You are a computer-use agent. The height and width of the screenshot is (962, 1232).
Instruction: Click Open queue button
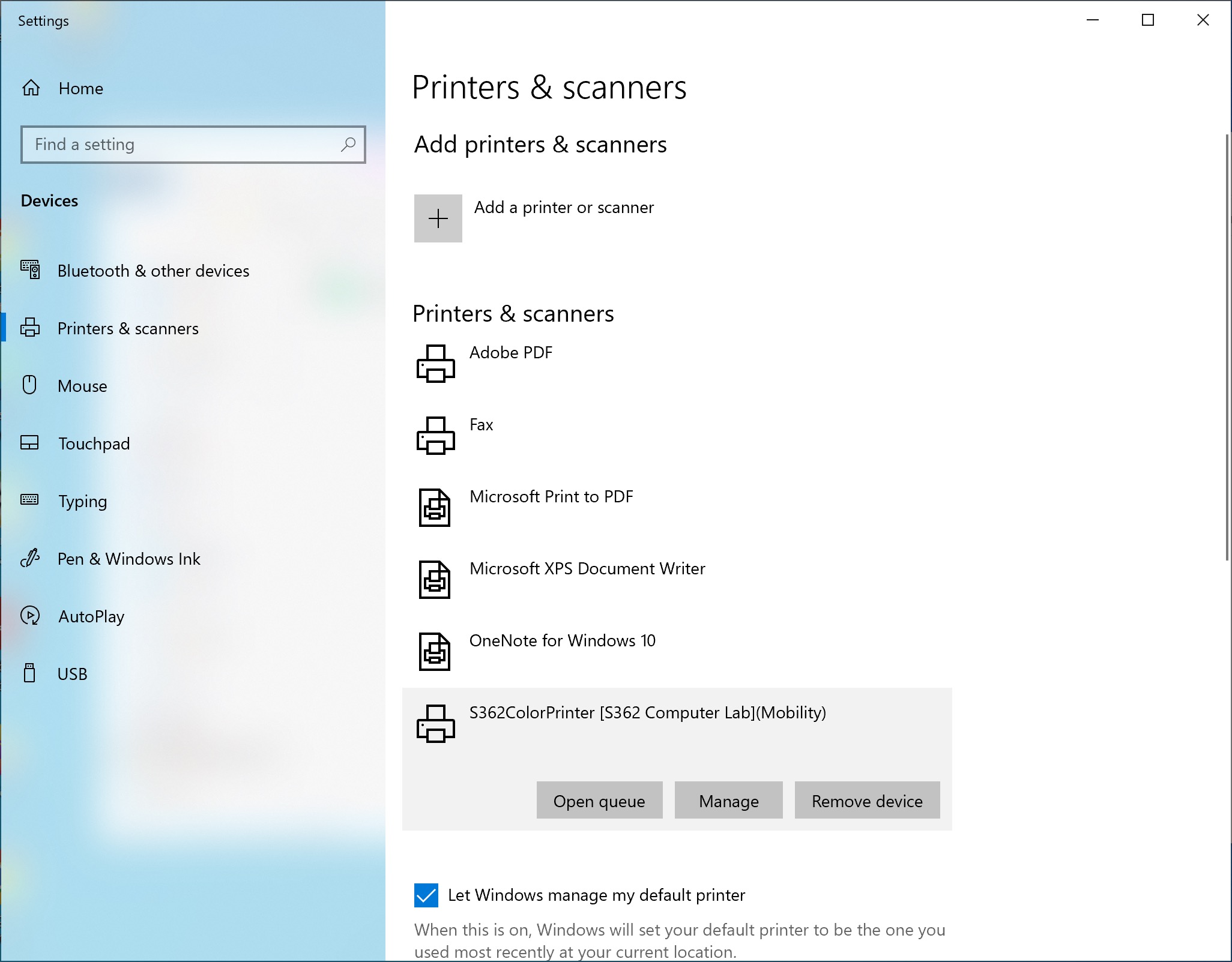coord(600,800)
